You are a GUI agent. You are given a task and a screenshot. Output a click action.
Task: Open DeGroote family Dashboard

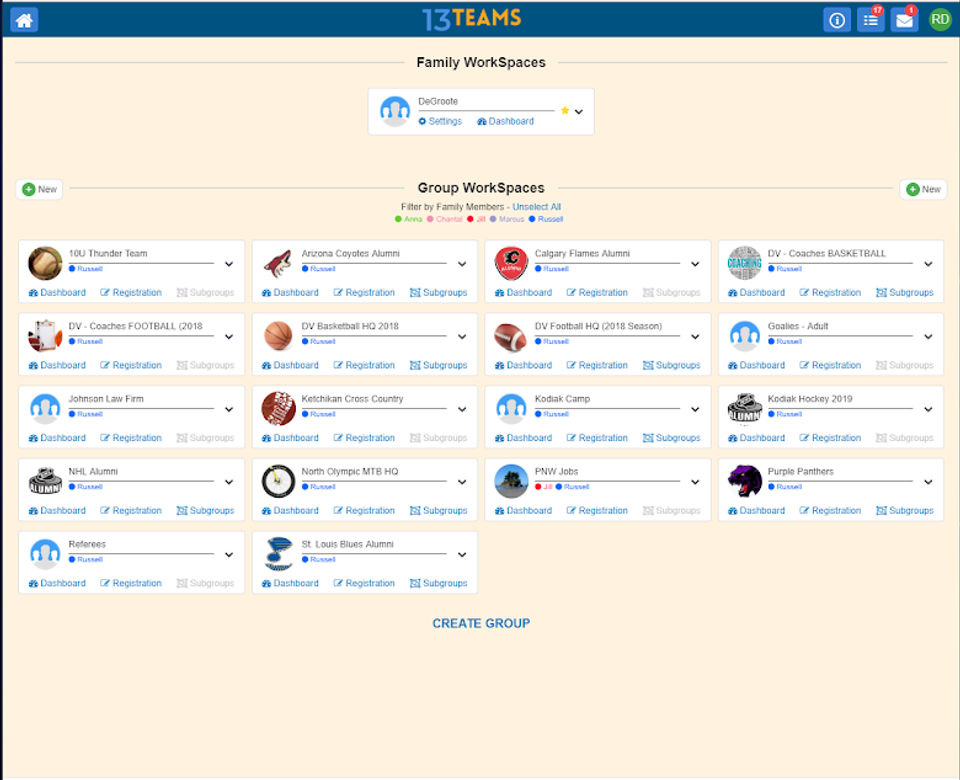coord(506,121)
